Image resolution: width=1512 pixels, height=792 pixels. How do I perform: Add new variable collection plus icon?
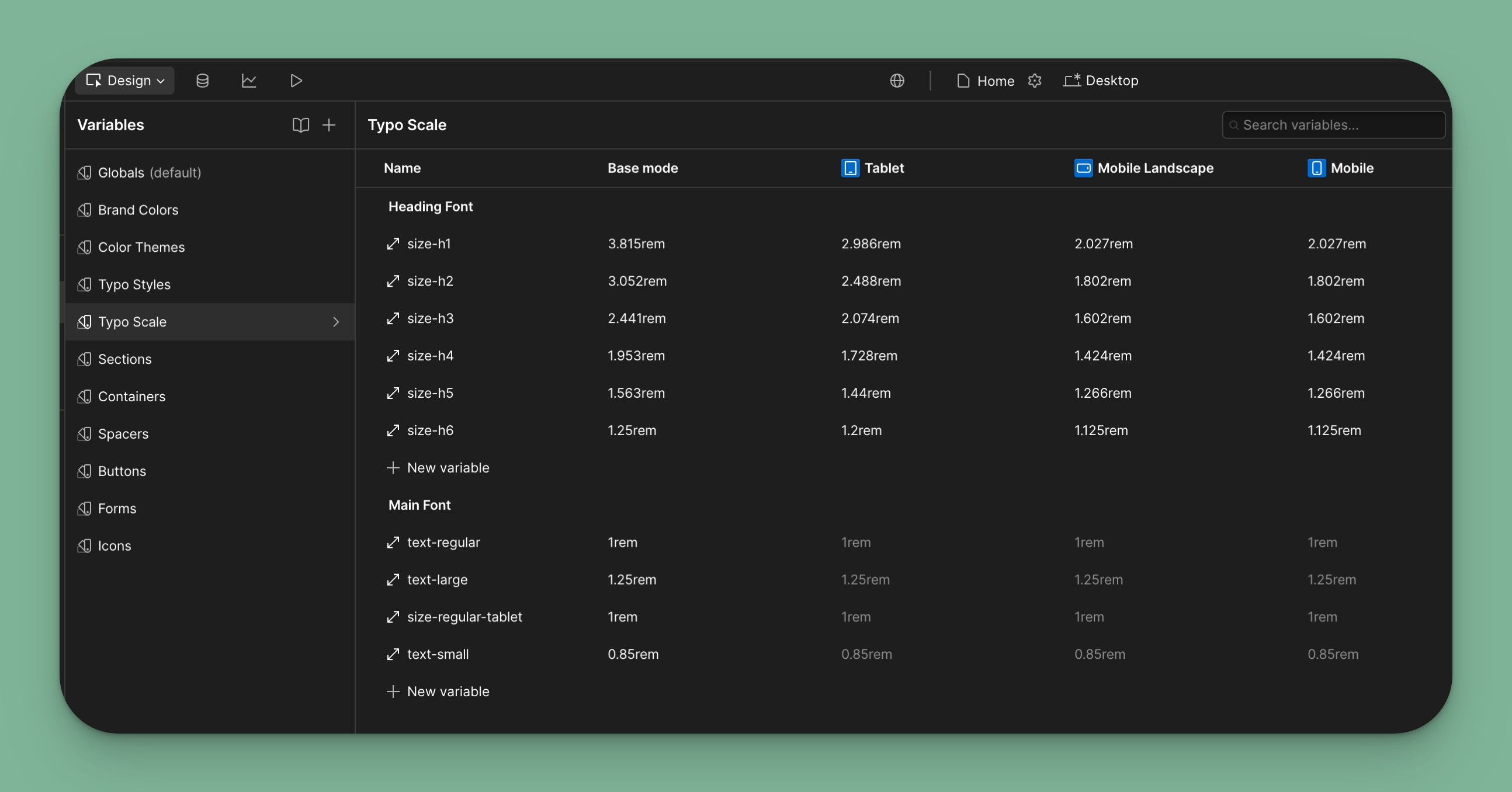point(330,125)
